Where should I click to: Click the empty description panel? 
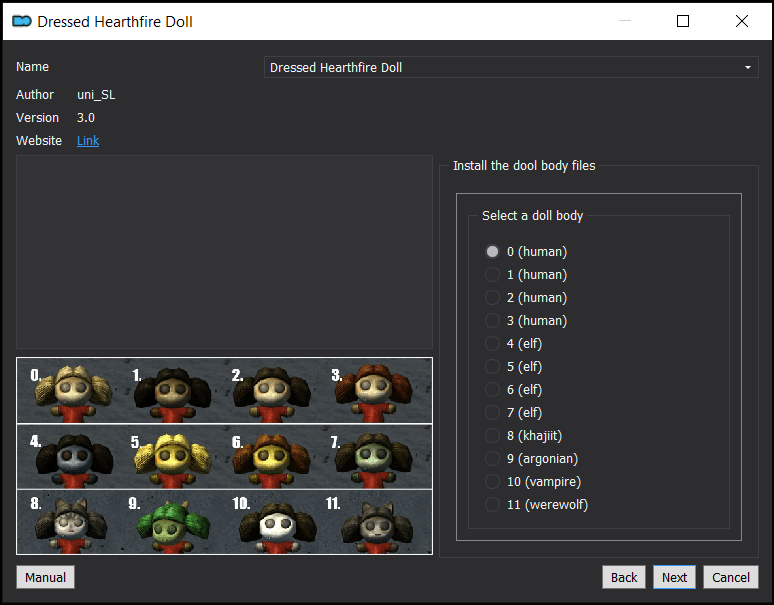[x=225, y=252]
